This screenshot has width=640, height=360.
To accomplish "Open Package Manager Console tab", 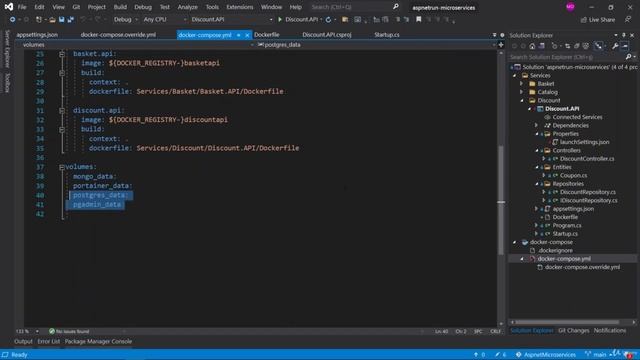I will click(x=98, y=342).
